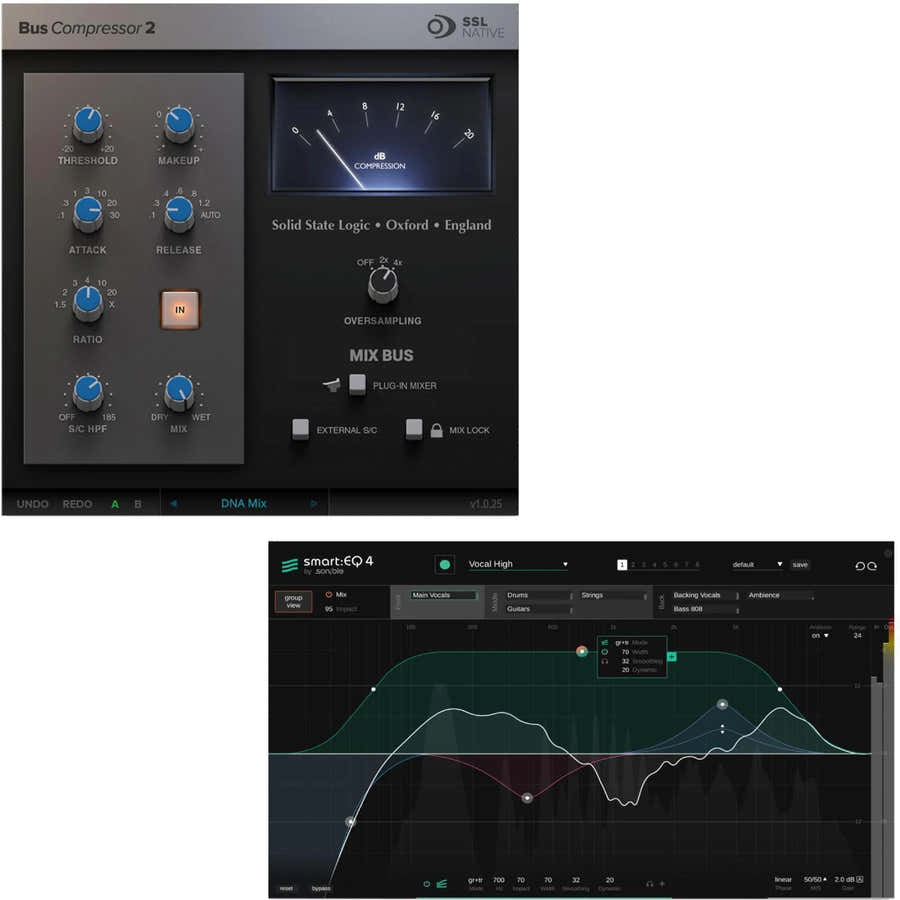Select state slot 2 in smart:EQ

tap(633, 565)
